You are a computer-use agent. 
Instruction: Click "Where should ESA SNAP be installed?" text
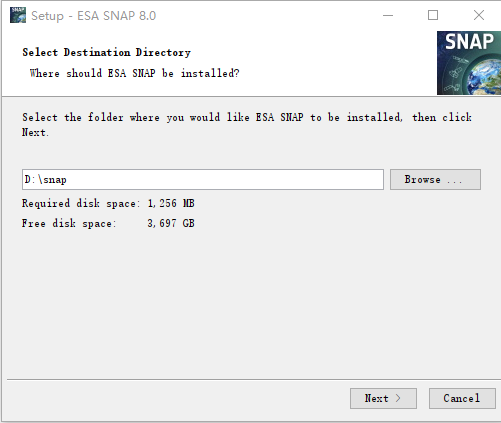(134, 73)
